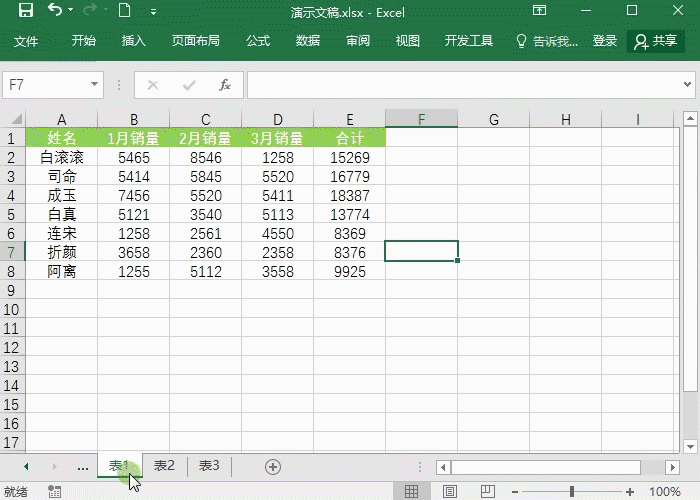This screenshot has width=700, height=500.
Task: Click the macro recording status bar icon
Action: point(55,491)
